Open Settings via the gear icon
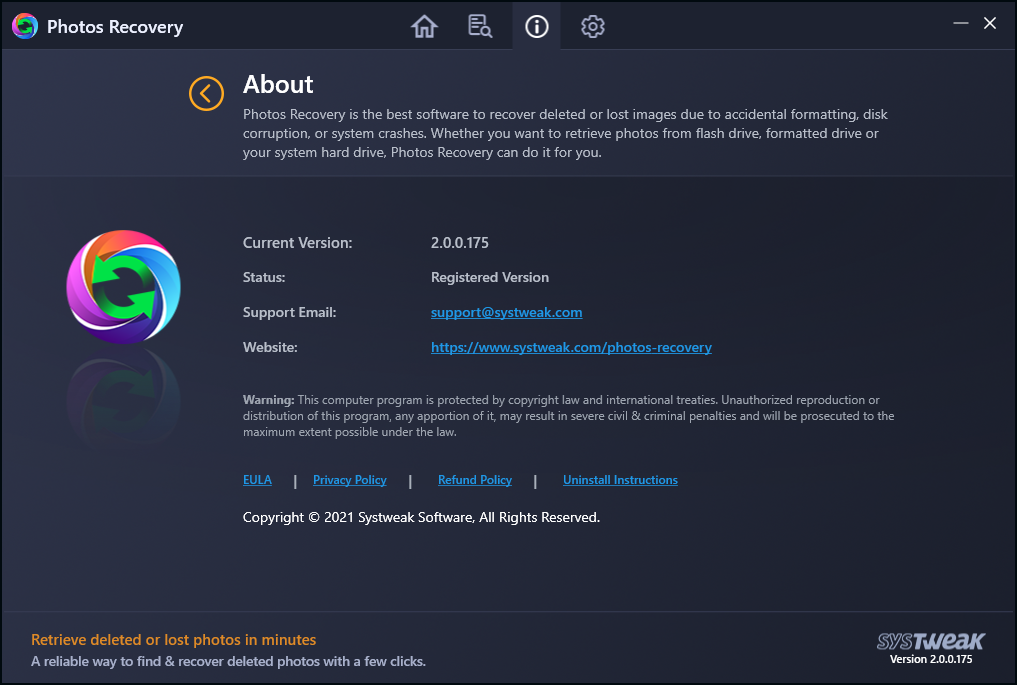Image resolution: width=1017 pixels, height=685 pixels. (592, 26)
